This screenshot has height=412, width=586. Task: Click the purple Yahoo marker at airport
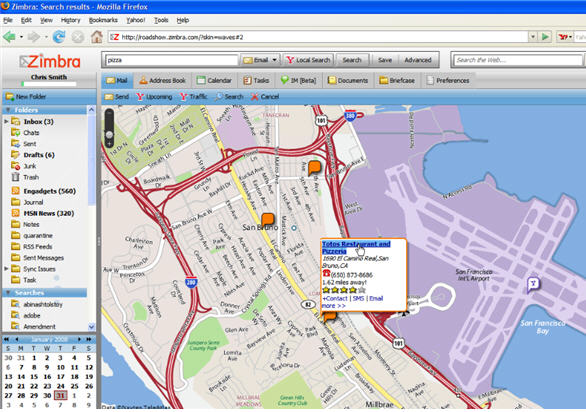click(533, 285)
